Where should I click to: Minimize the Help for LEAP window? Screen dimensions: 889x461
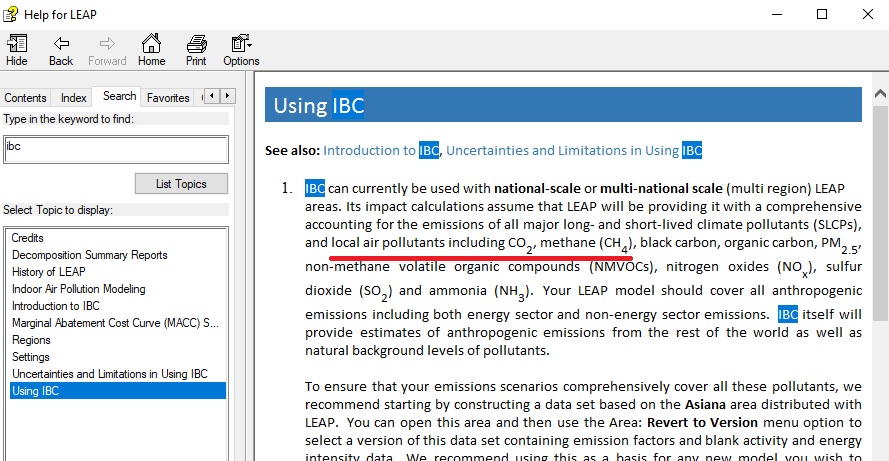(x=777, y=14)
